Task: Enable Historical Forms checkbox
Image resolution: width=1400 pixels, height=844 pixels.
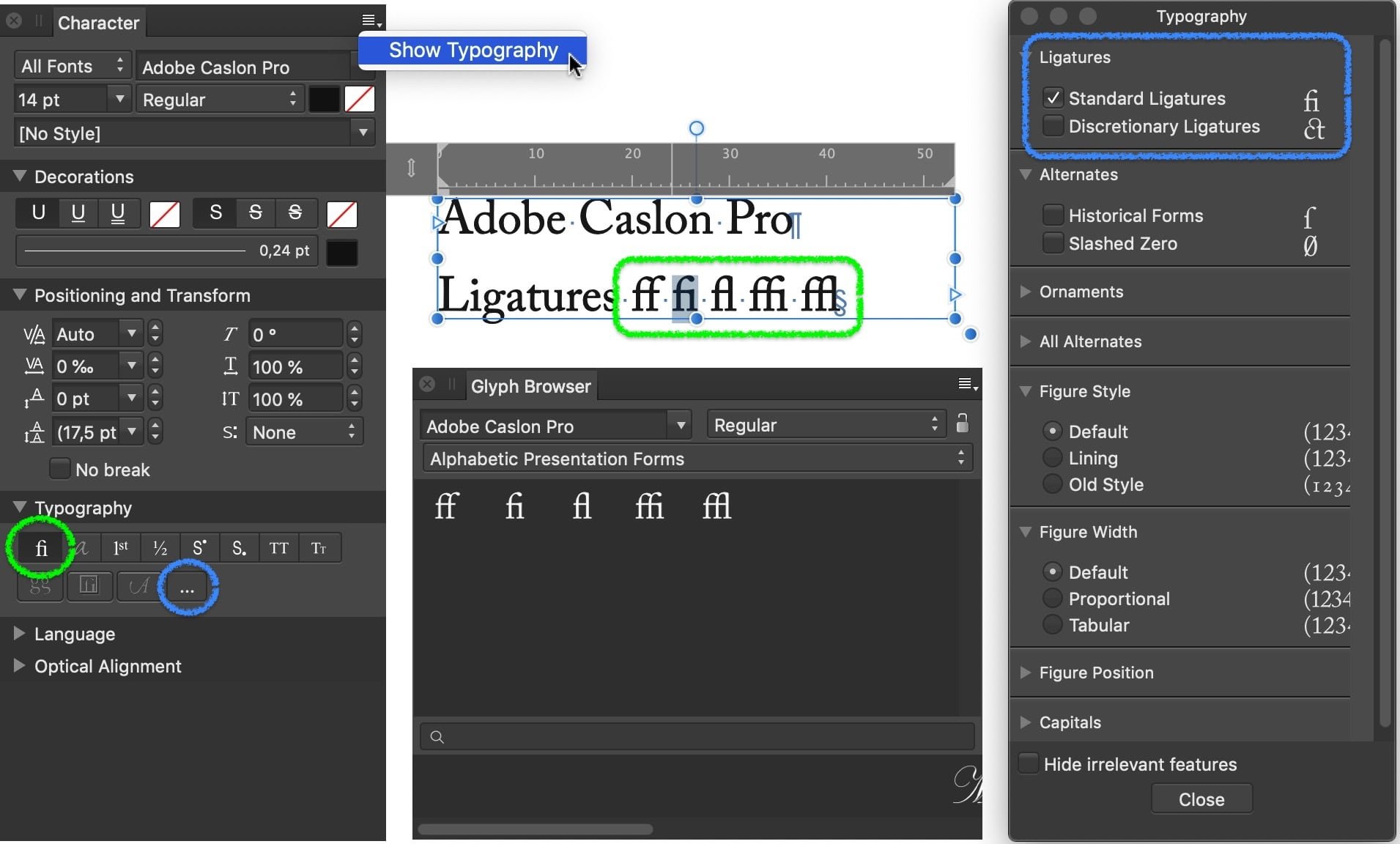Action: tap(1053, 215)
